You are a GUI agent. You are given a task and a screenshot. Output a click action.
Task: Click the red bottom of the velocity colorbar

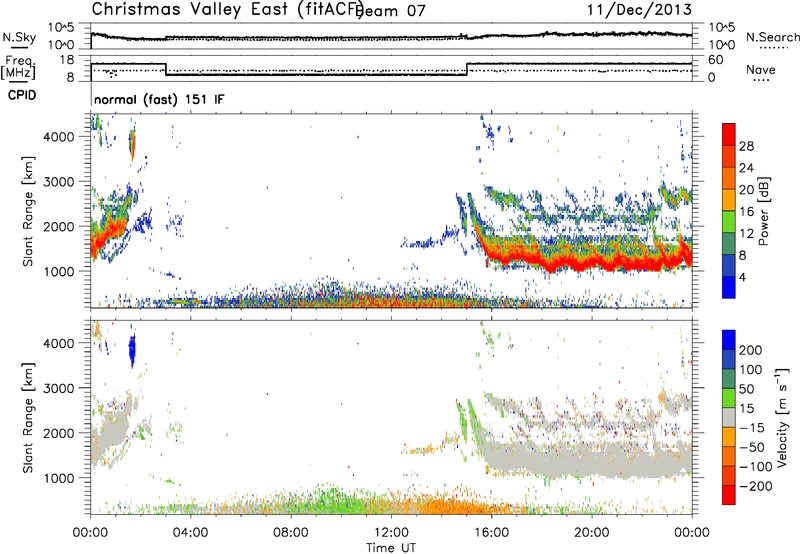tap(729, 495)
